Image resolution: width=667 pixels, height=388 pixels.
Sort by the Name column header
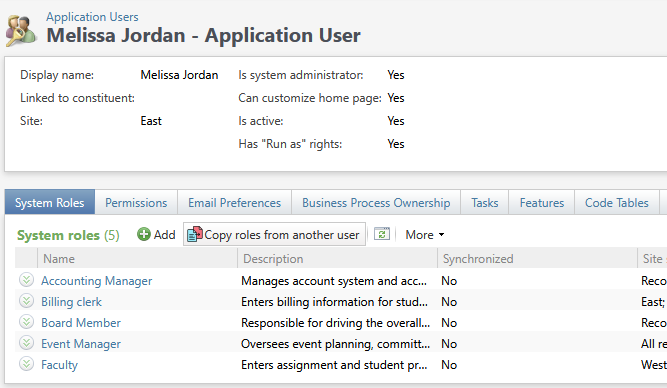137,258
